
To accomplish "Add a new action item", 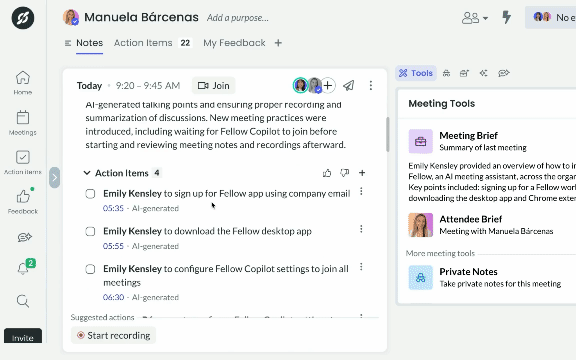I will (362, 173).
